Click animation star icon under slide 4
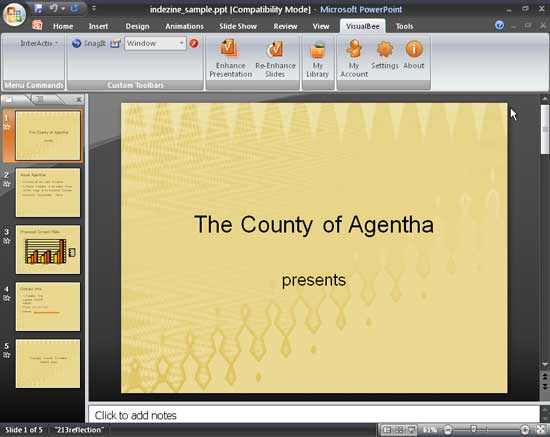 point(7,298)
